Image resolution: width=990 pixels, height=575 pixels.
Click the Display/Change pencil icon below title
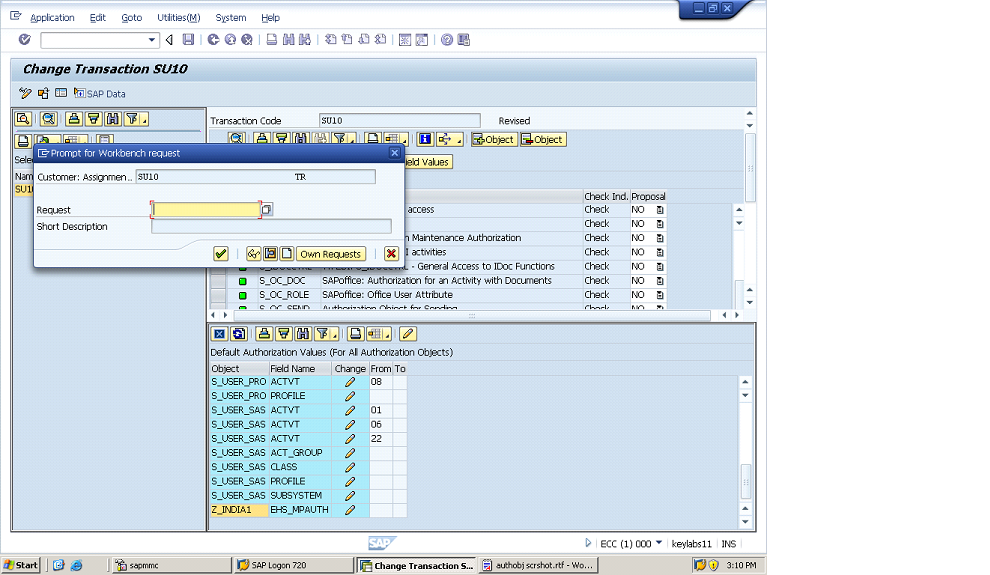click(x=25, y=93)
